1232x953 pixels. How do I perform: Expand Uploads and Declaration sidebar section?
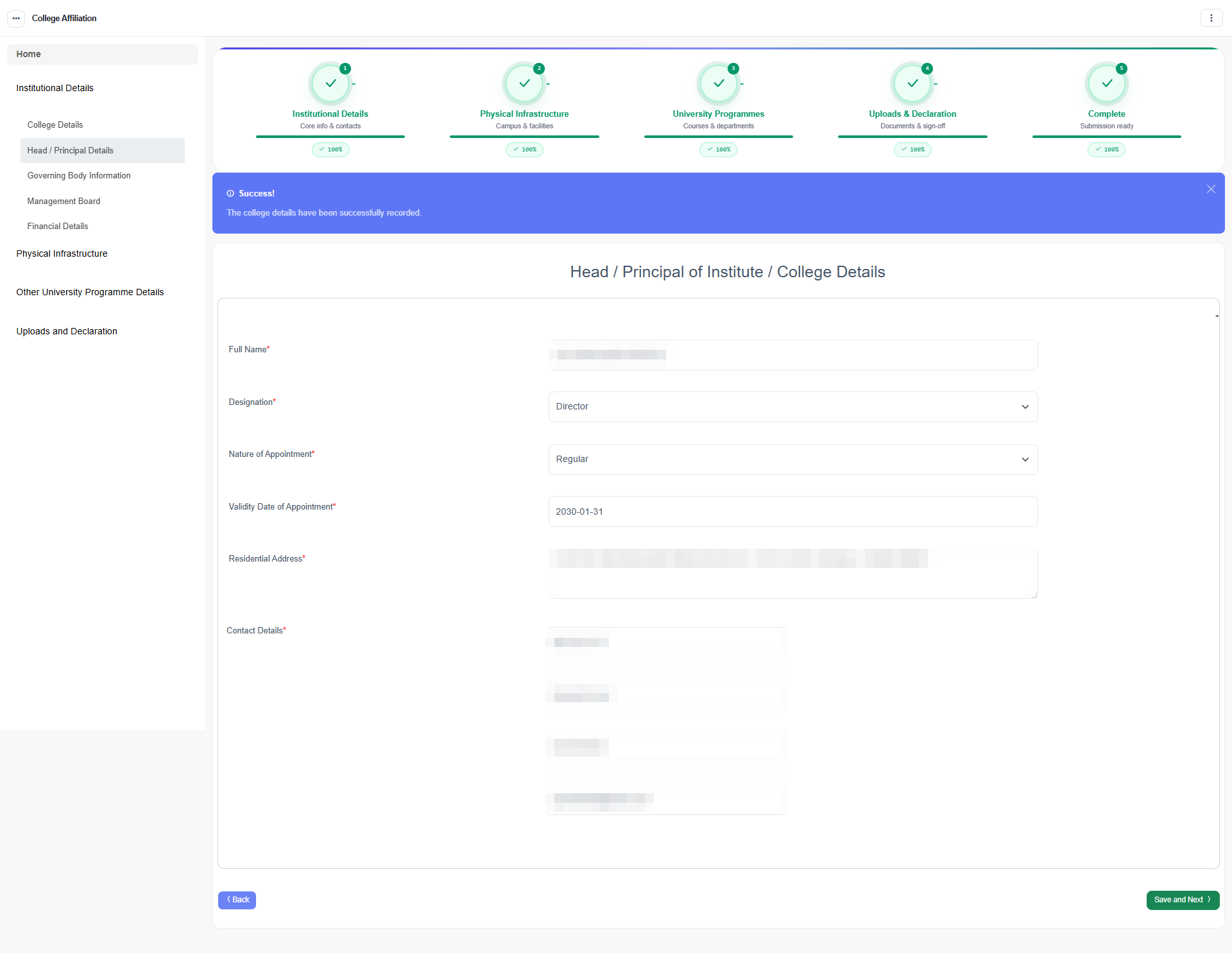tap(67, 331)
